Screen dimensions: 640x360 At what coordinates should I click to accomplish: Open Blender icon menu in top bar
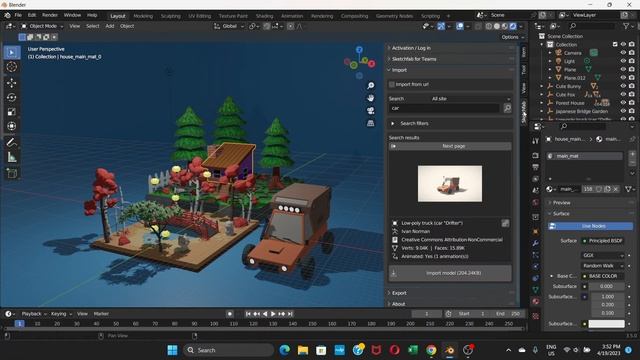7,15
